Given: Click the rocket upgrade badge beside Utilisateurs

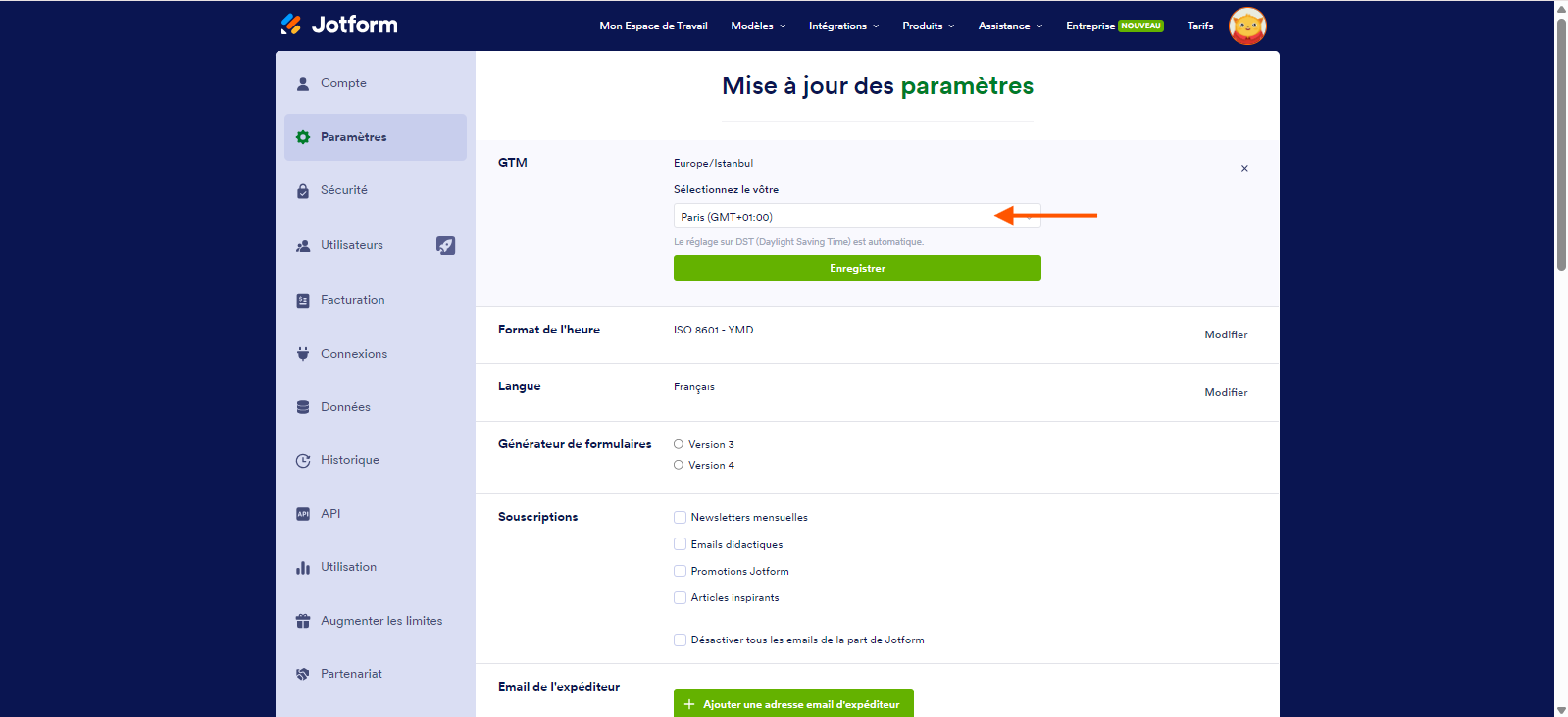Looking at the screenshot, I should point(446,245).
